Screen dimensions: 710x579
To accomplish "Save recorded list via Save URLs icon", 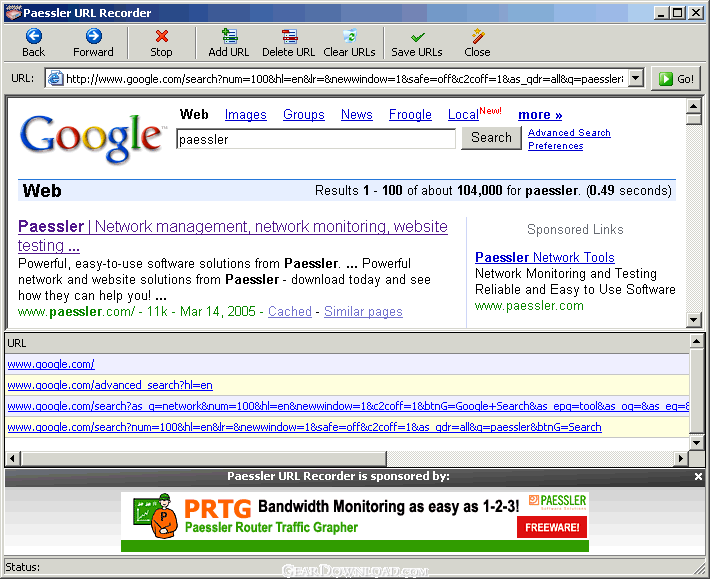I will tap(417, 37).
